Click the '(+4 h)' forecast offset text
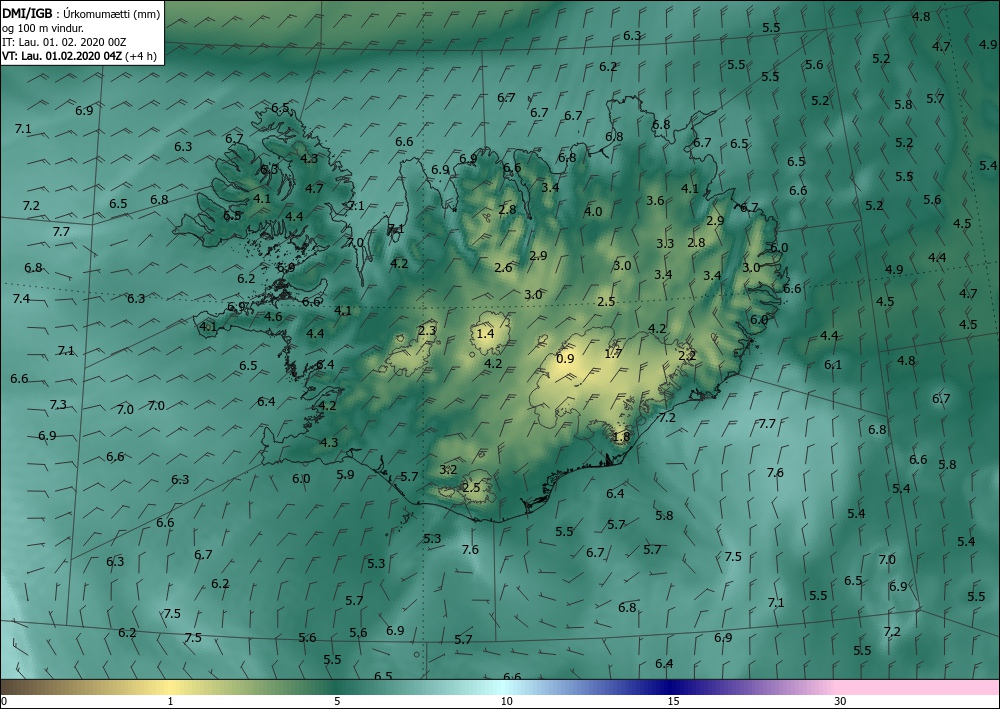 pos(142,55)
